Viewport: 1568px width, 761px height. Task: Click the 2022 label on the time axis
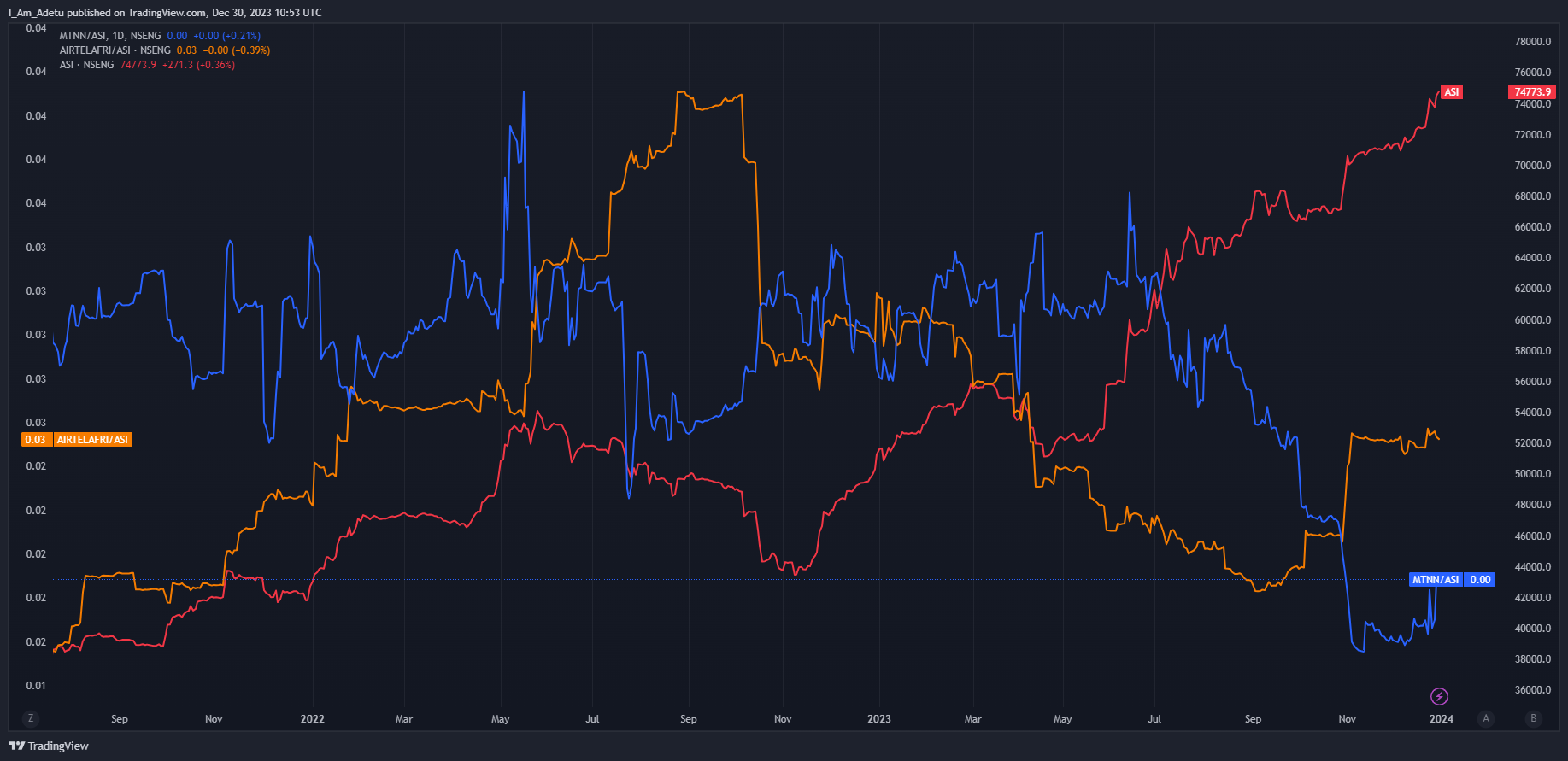coord(313,719)
